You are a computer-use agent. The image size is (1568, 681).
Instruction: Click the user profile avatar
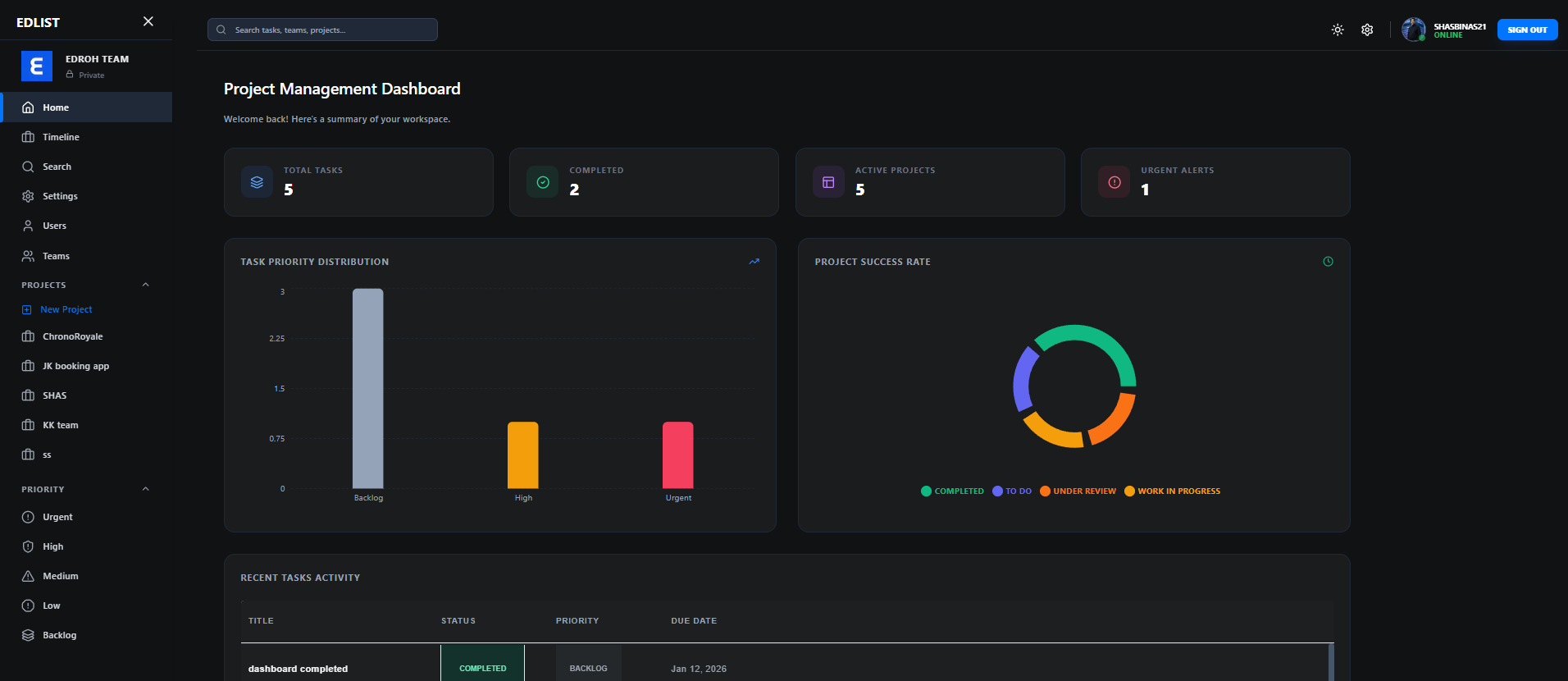point(1413,30)
